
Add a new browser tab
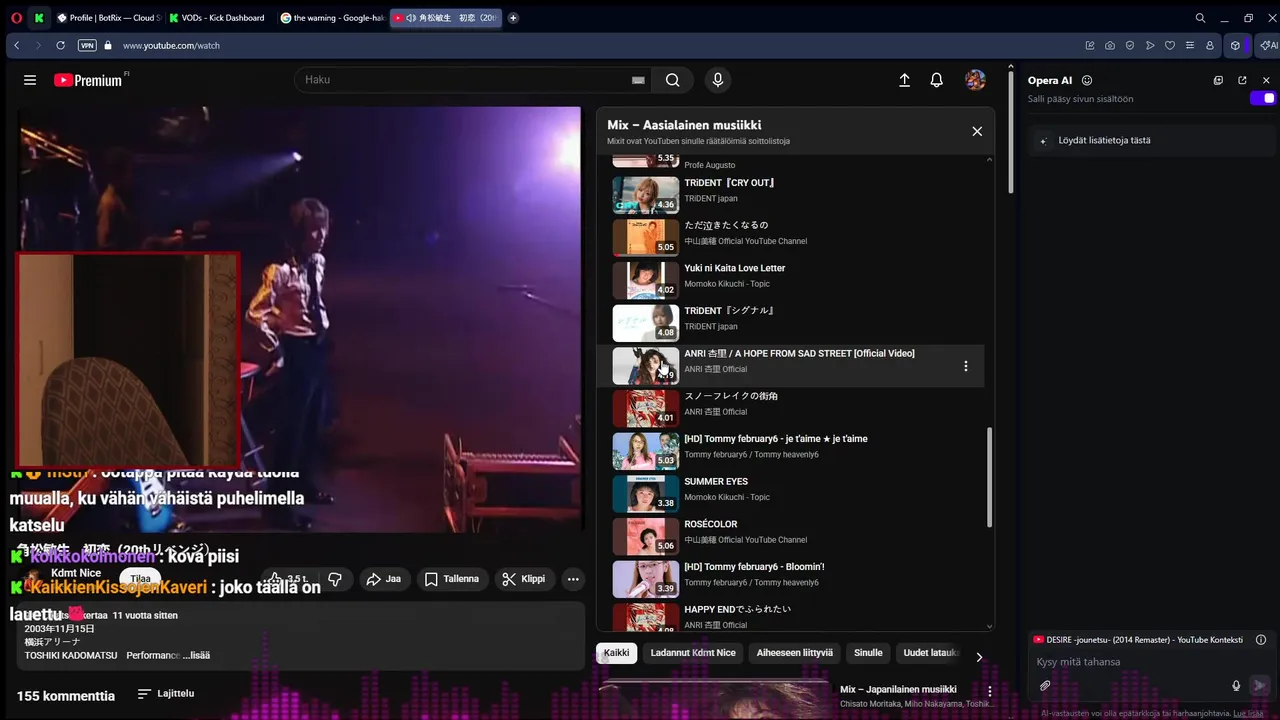pos(513,18)
